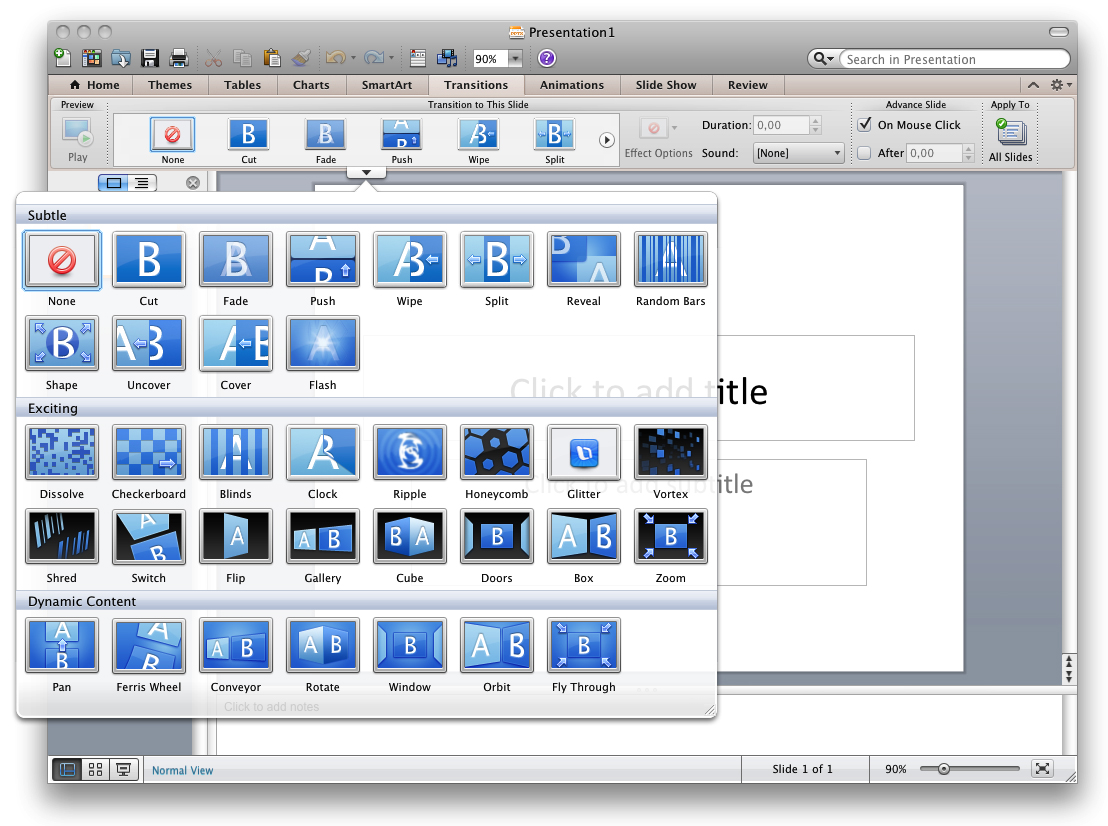Choose the Honeycomb transition
The width and height of the screenshot is (1108, 826).
tap(496, 452)
